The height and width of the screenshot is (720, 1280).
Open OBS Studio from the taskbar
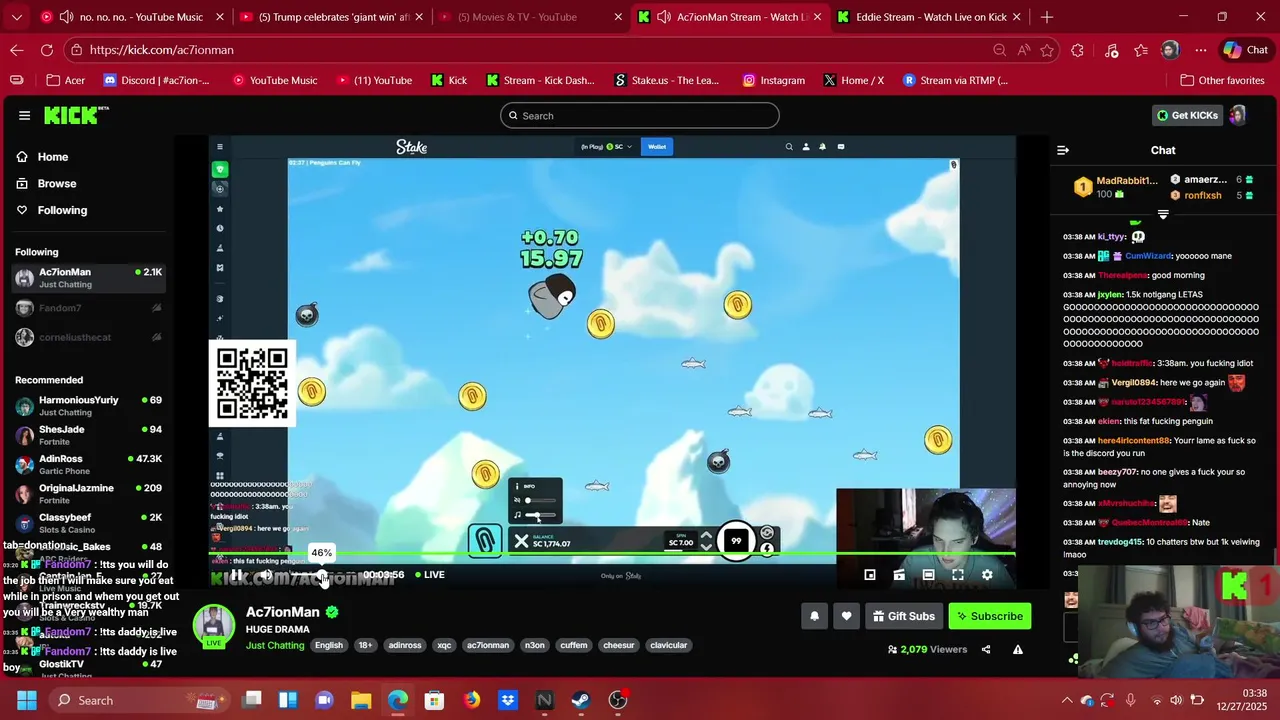pos(618,700)
